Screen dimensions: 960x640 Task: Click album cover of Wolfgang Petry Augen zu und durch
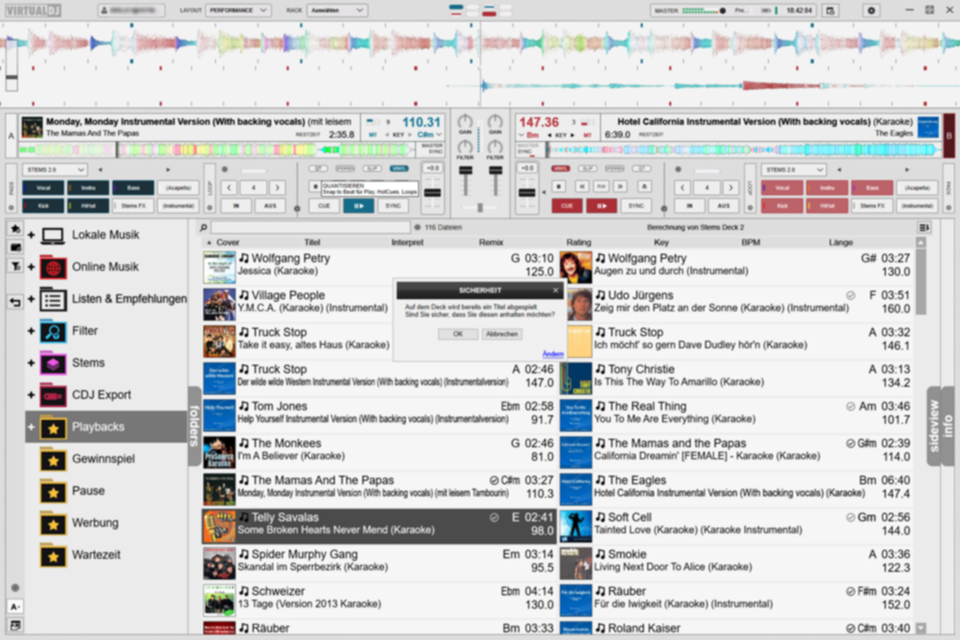click(x=576, y=266)
